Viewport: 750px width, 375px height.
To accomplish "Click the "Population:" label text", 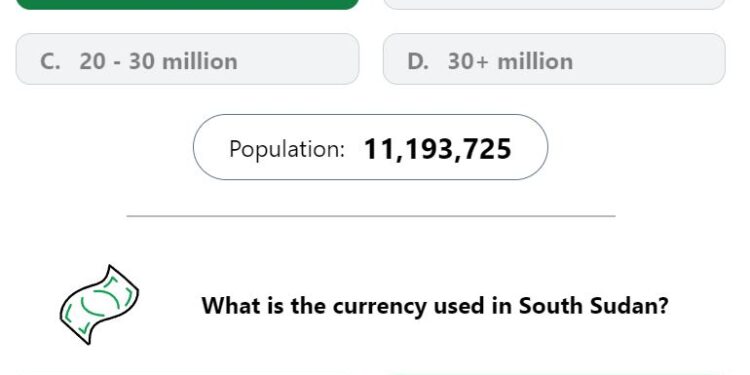I will [287, 149].
